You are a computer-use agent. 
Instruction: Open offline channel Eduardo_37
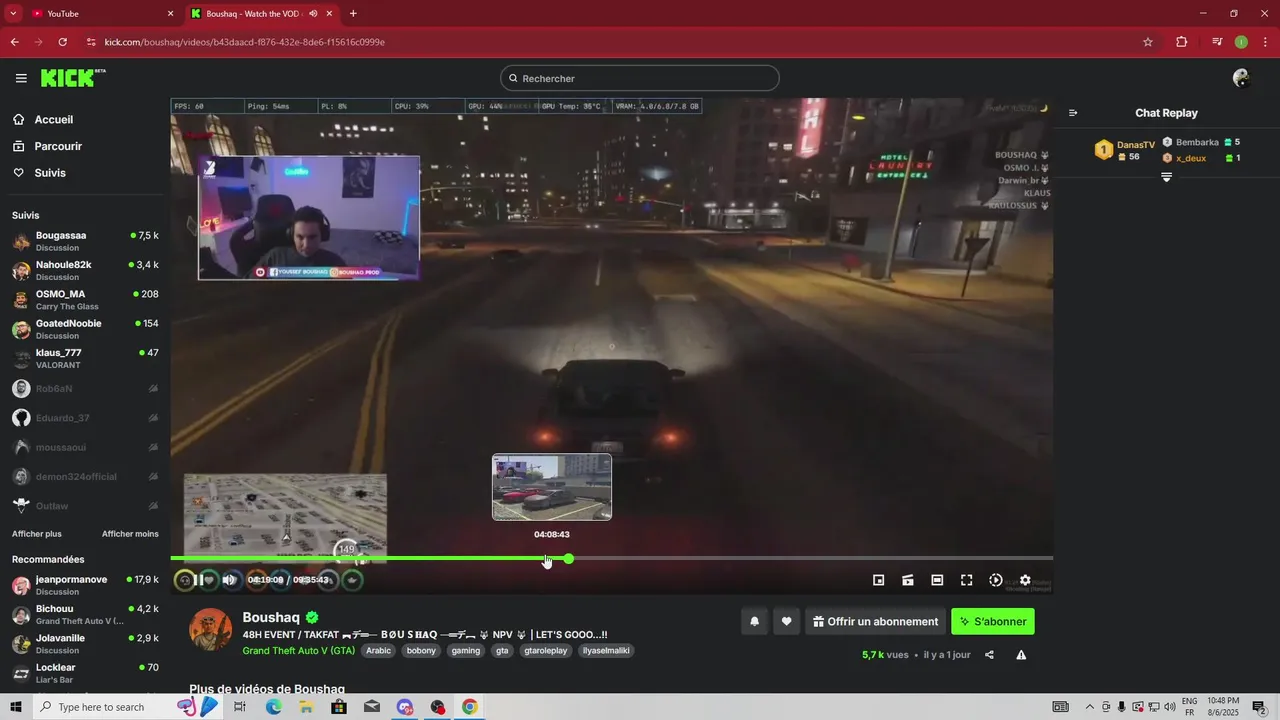pyautogui.click(x=86, y=418)
